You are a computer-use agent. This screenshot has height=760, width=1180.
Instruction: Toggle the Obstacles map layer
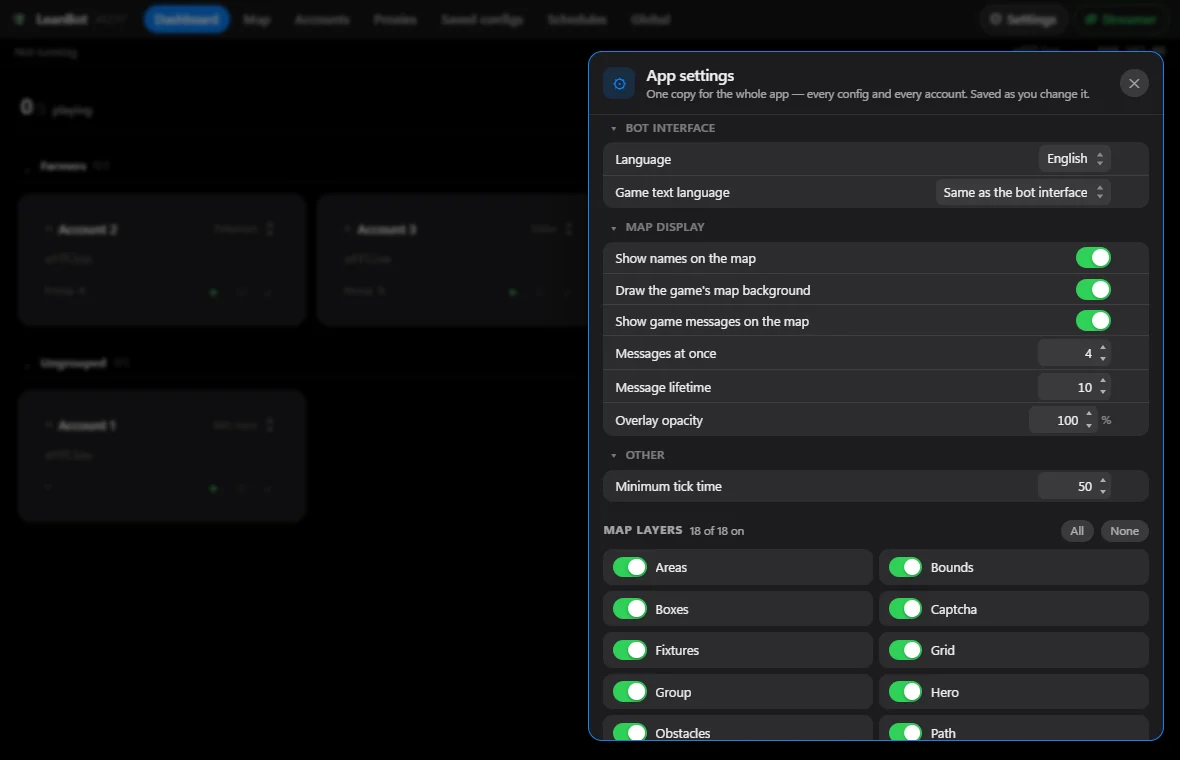[x=630, y=732]
